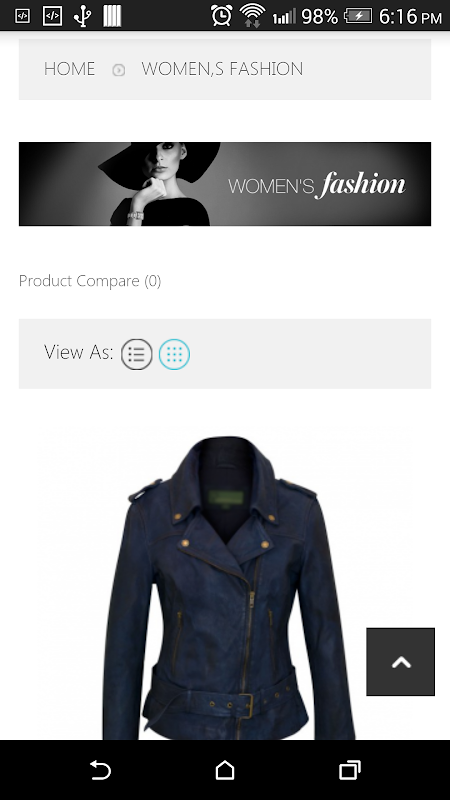Tap Android home navigation button
Image resolution: width=450 pixels, height=800 pixels.
click(225, 770)
